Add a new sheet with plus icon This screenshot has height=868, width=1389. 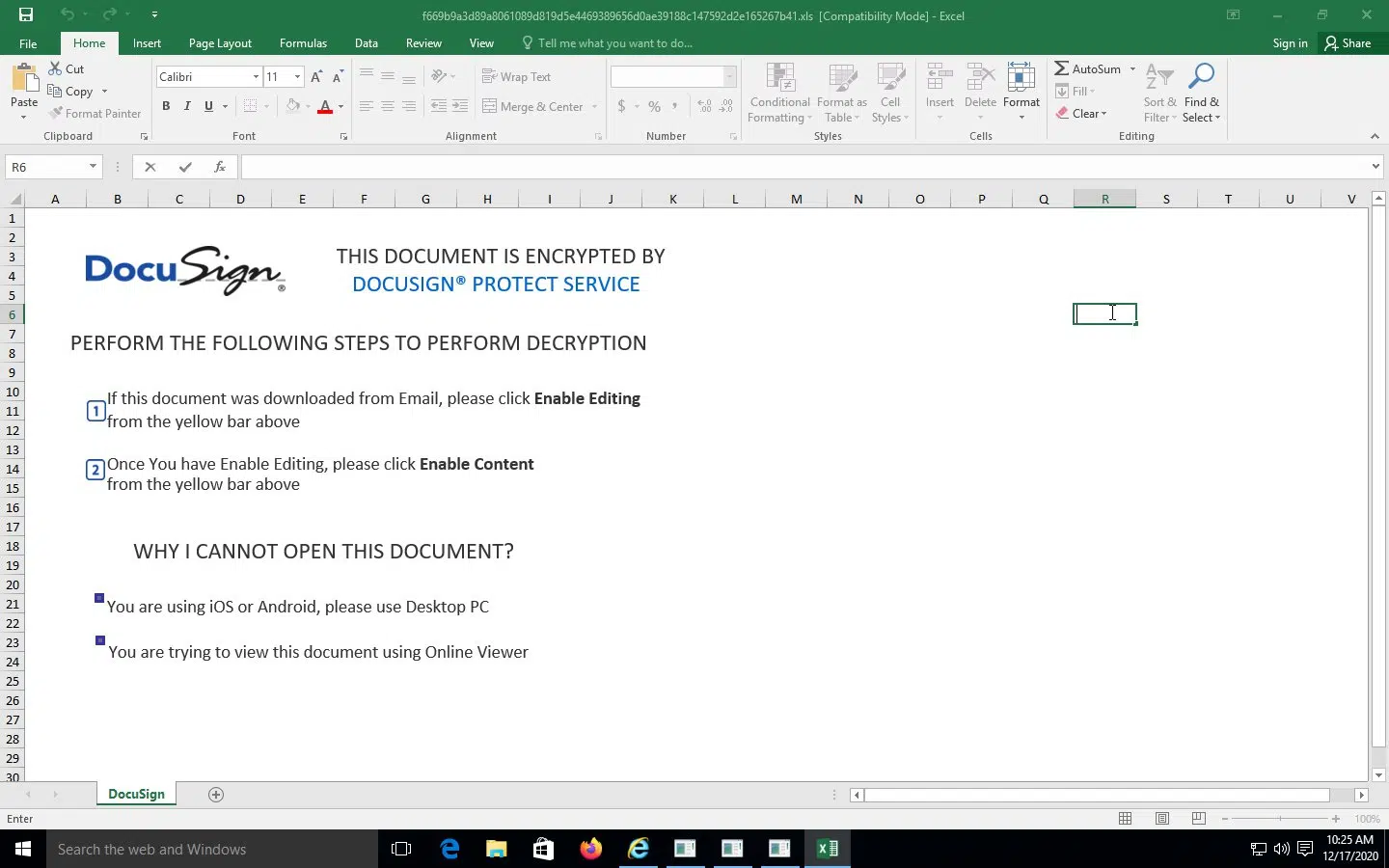216,795
